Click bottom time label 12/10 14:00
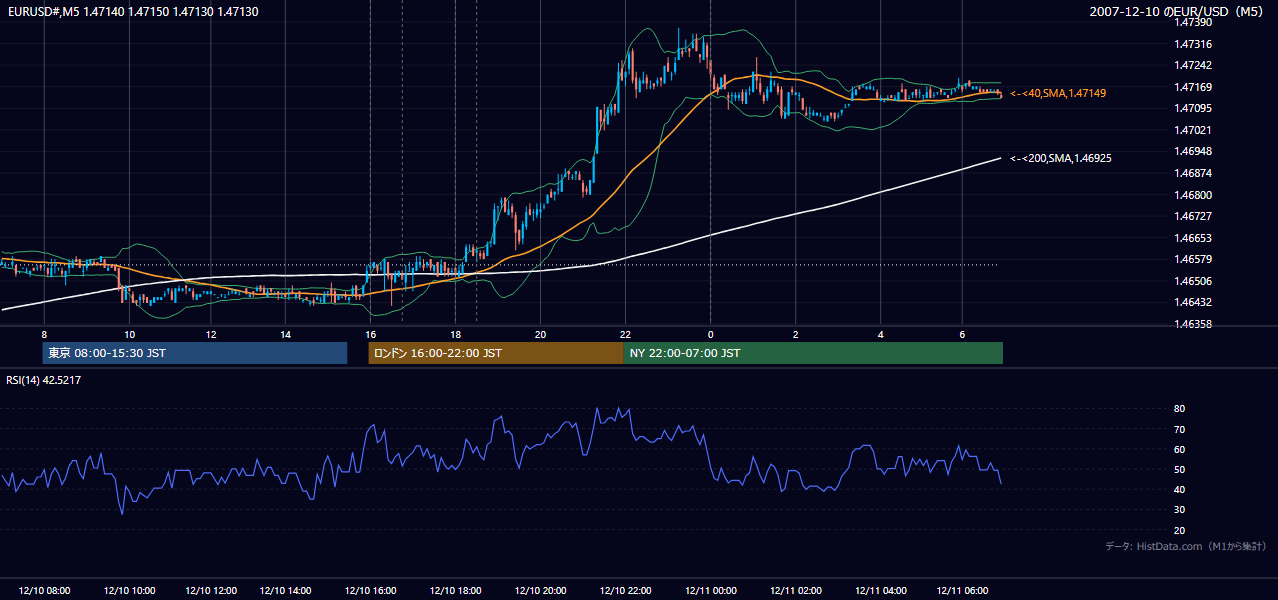This screenshot has height=600, width=1278. click(x=286, y=591)
